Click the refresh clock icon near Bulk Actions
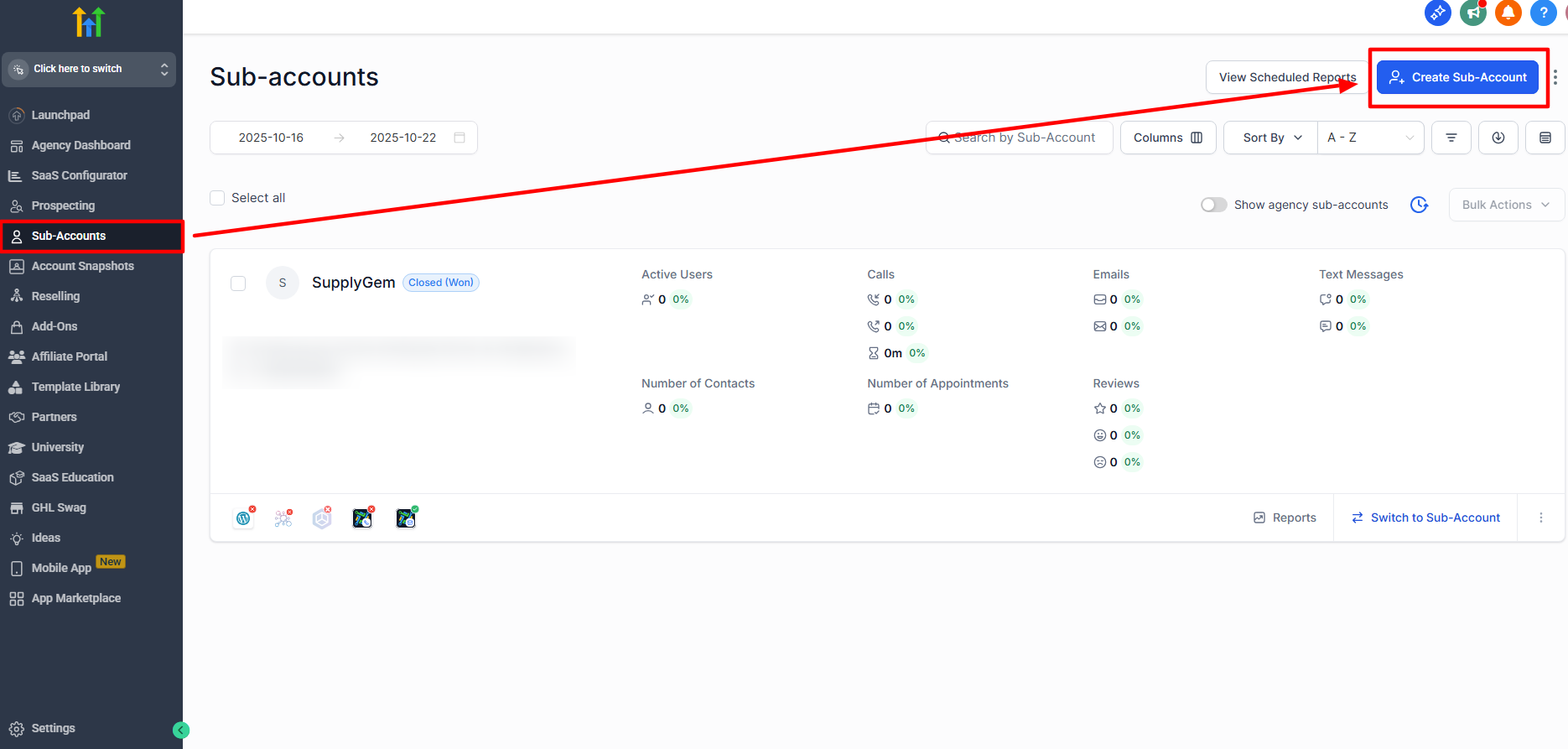Image resolution: width=1568 pixels, height=749 pixels. [x=1419, y=205]
